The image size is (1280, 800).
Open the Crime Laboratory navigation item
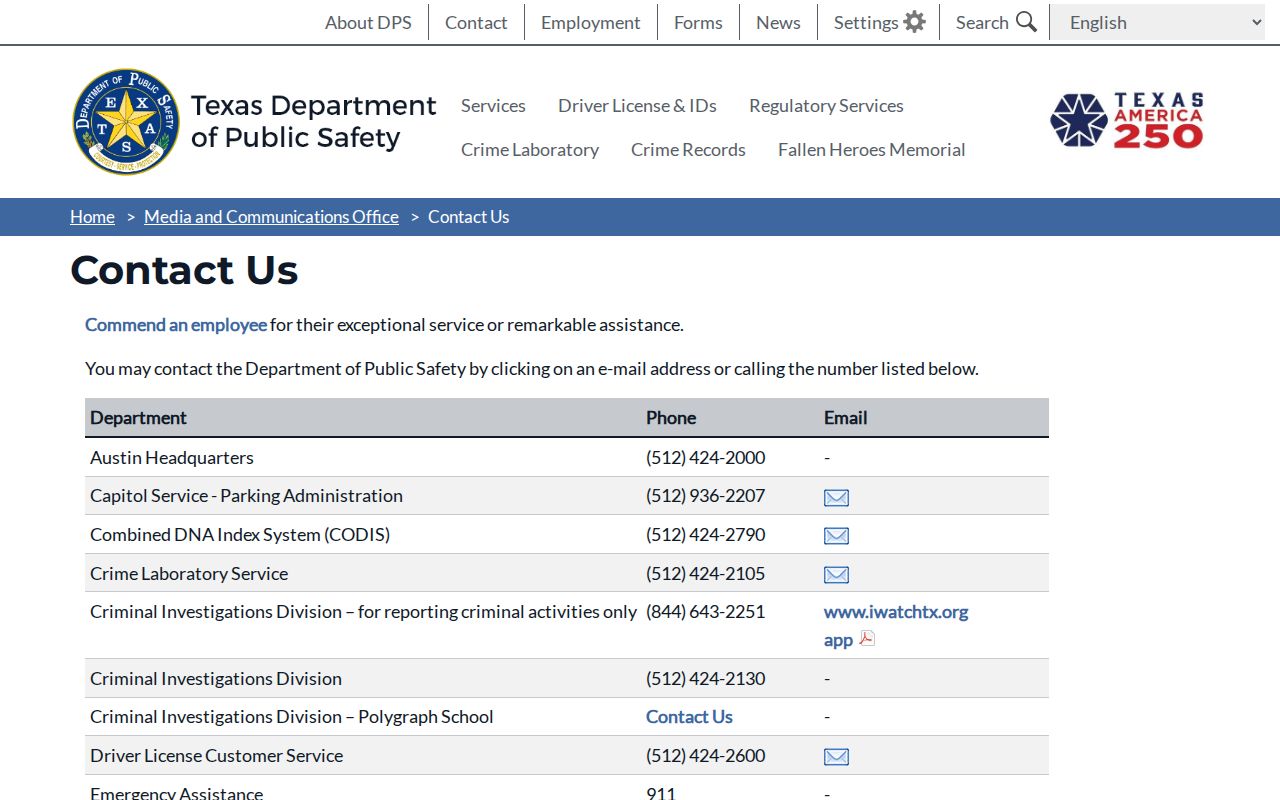(530, 149)
